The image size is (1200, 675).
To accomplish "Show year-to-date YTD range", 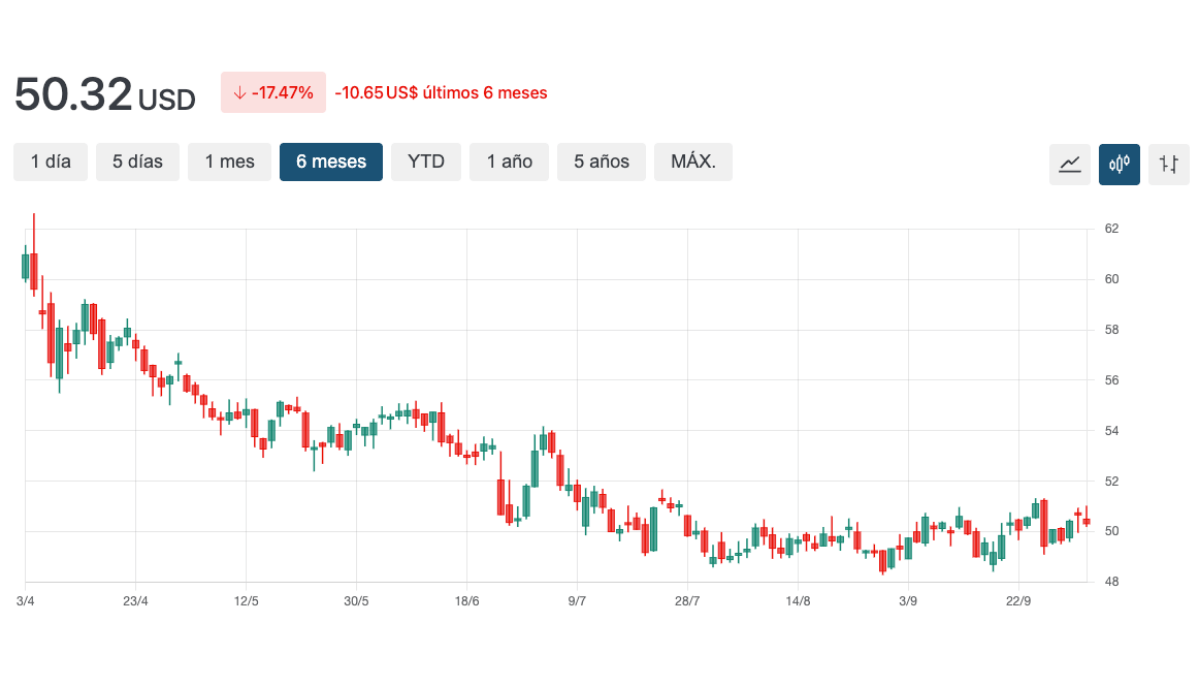I will tap(426, 162).
